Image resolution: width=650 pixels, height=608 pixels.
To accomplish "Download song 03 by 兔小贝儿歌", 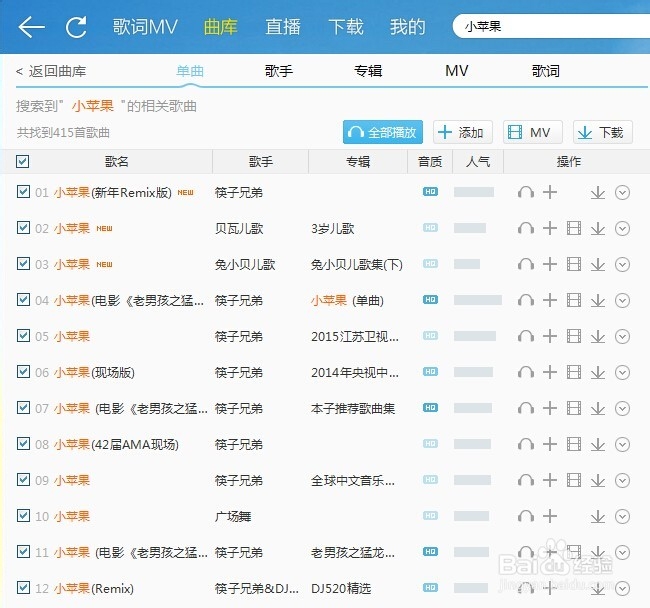I will [x=598, y=264].
